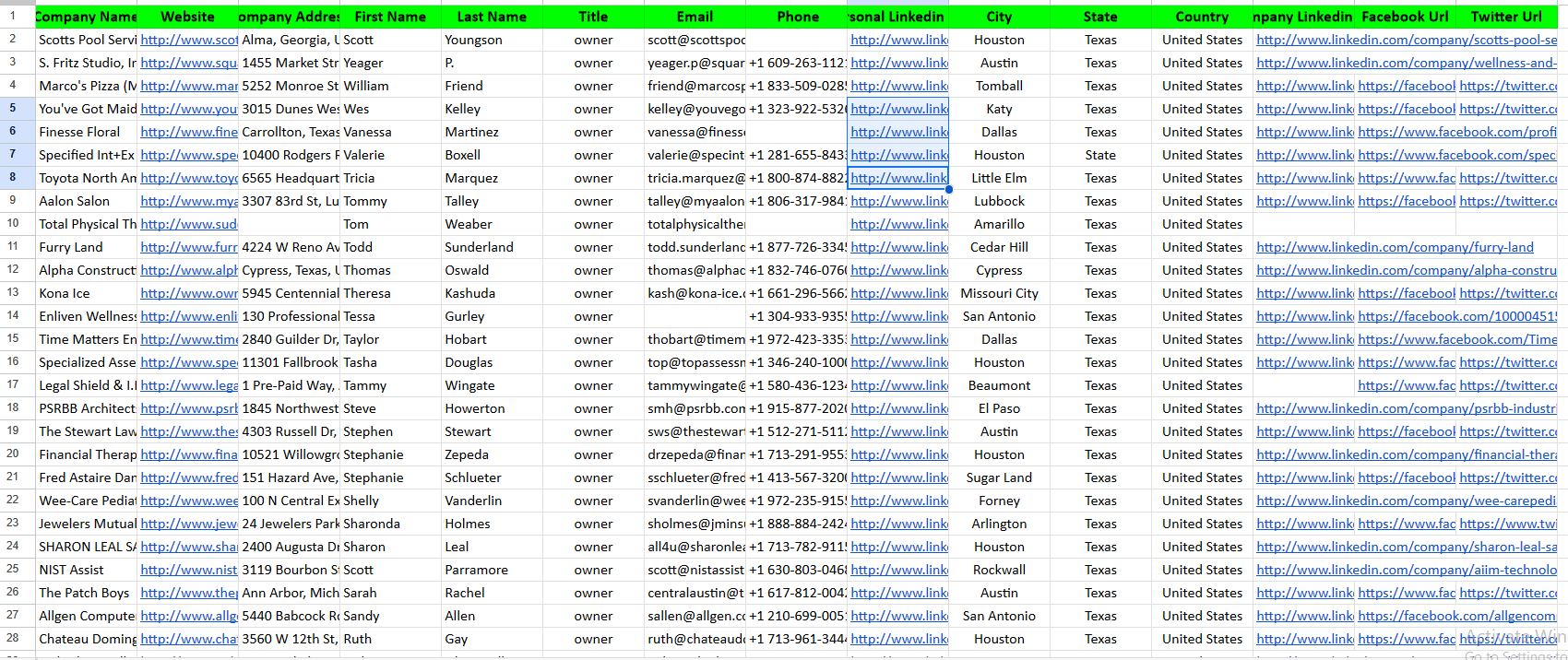Select the last name 'Vanderlin' cell
Screen dimensions: 1568x660
(492, 501)
